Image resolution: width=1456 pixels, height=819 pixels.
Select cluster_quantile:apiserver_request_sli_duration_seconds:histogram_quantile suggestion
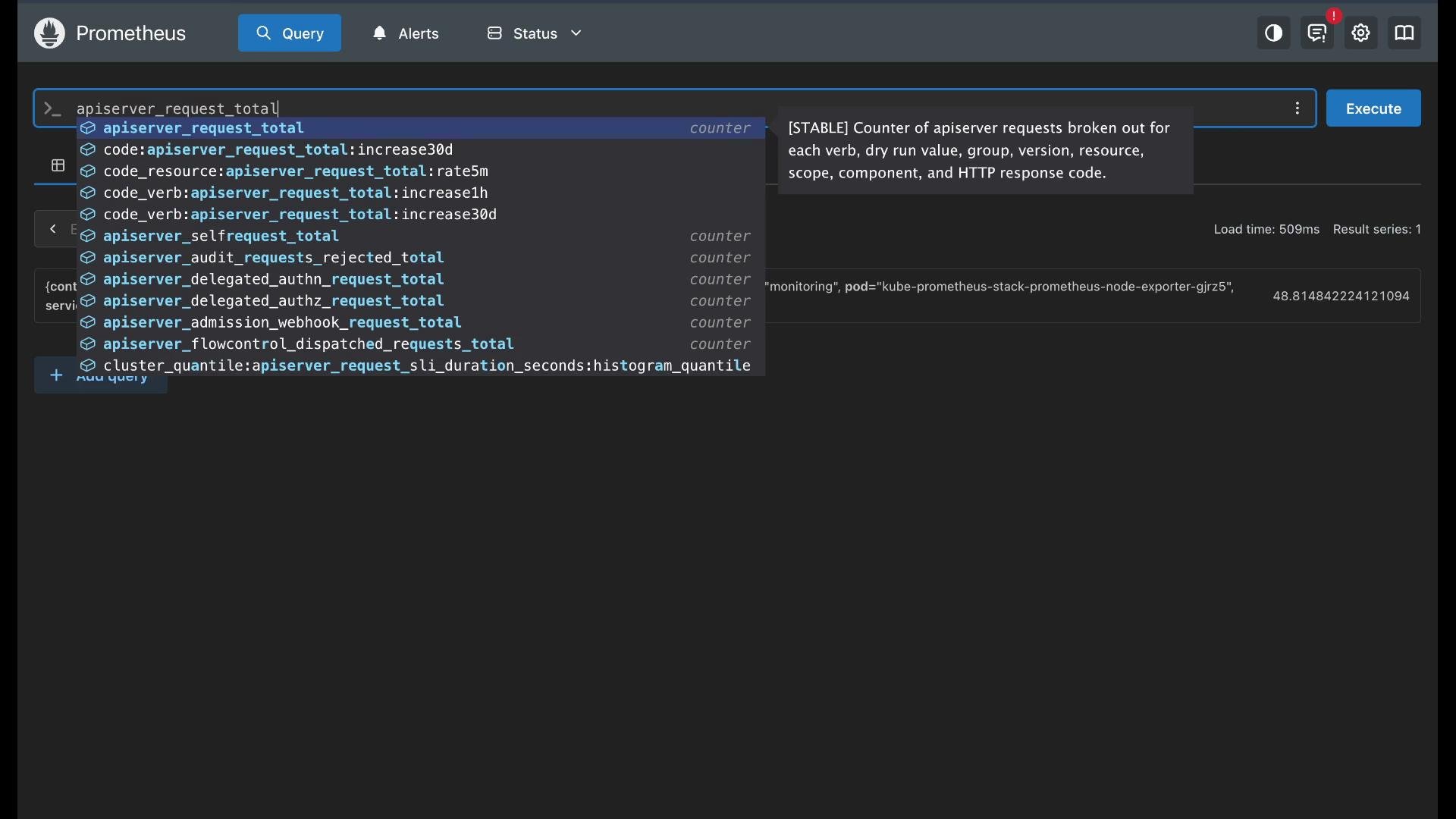(x=421, y=366)
